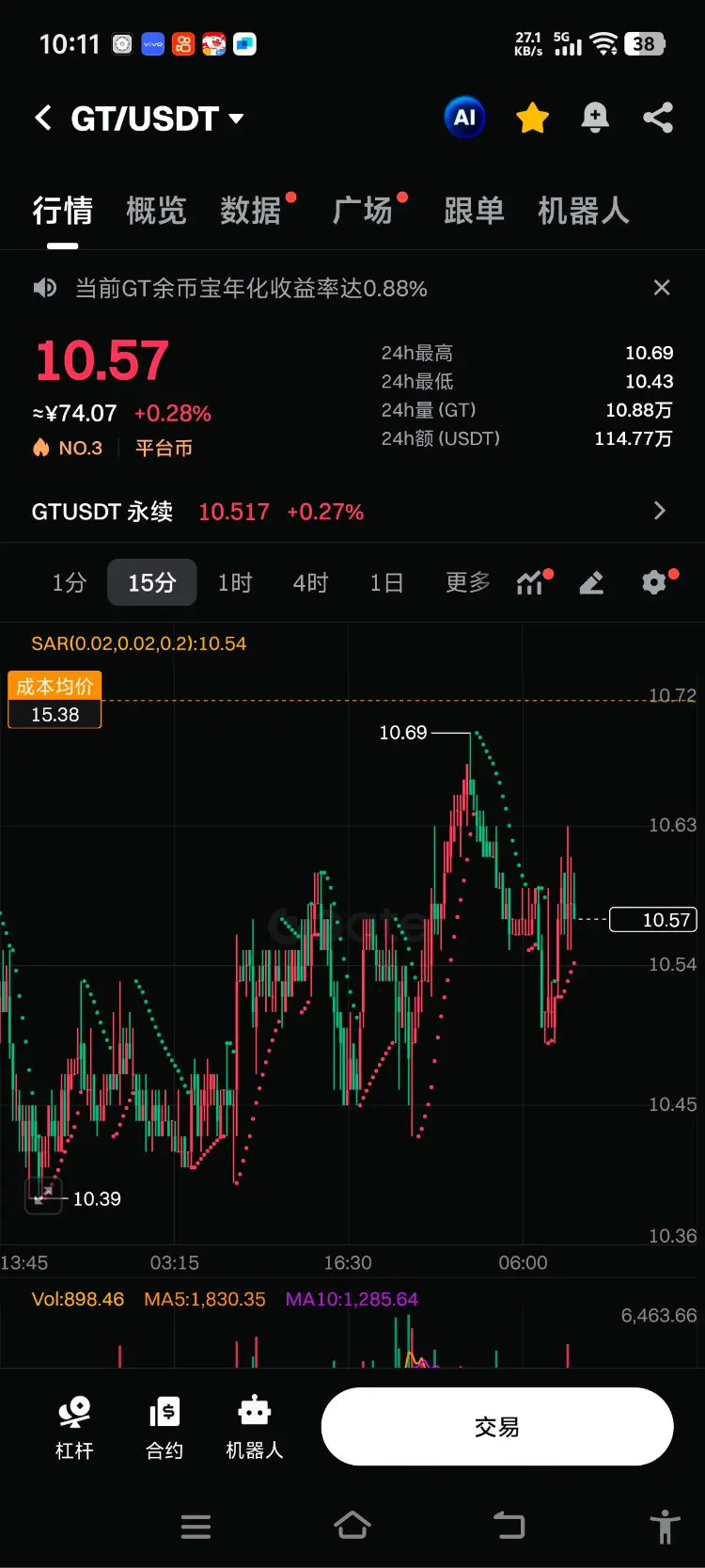Viewport: 705px width, 1568px height.
Task: Open 合约 futures trading
Action: [x=164, y=1428]
